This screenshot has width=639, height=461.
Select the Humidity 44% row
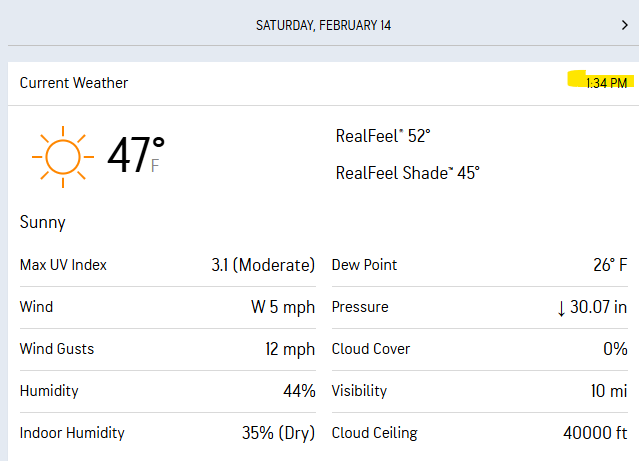167,391
